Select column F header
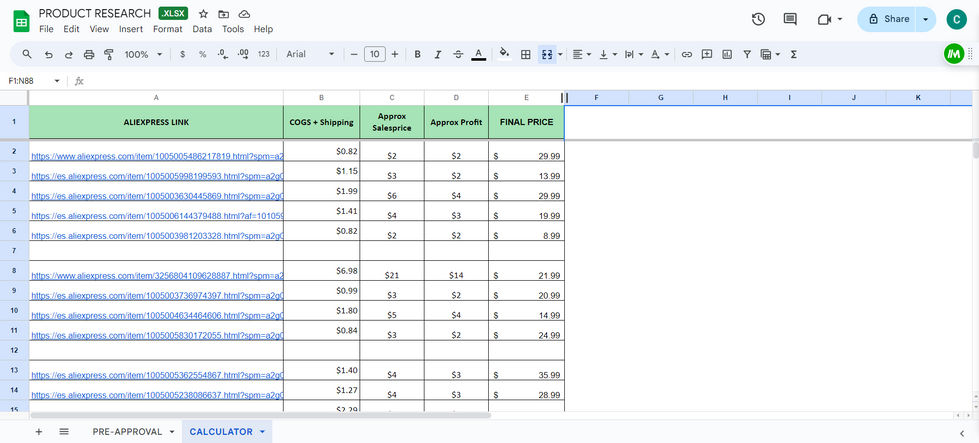 coord(596,98)
